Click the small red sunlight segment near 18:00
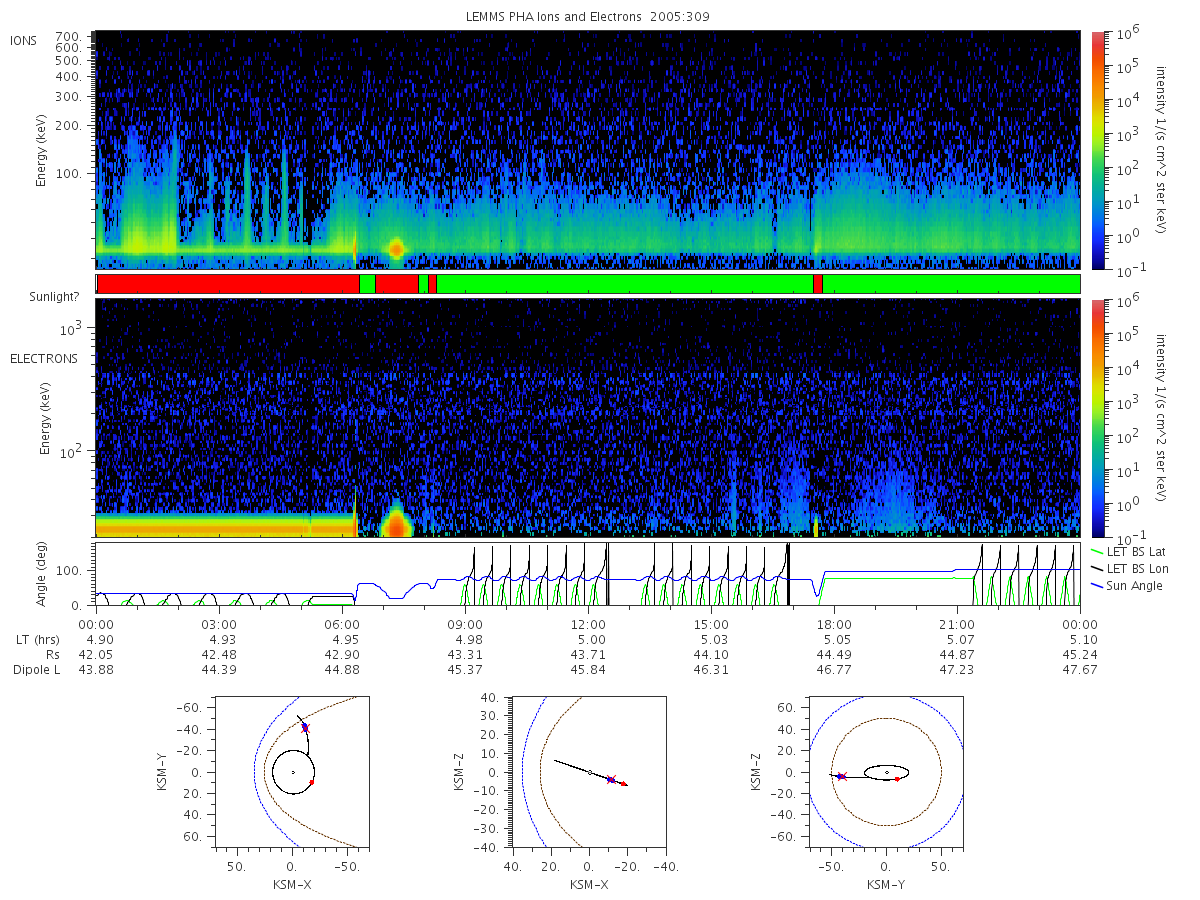 [x=818, y=284]
